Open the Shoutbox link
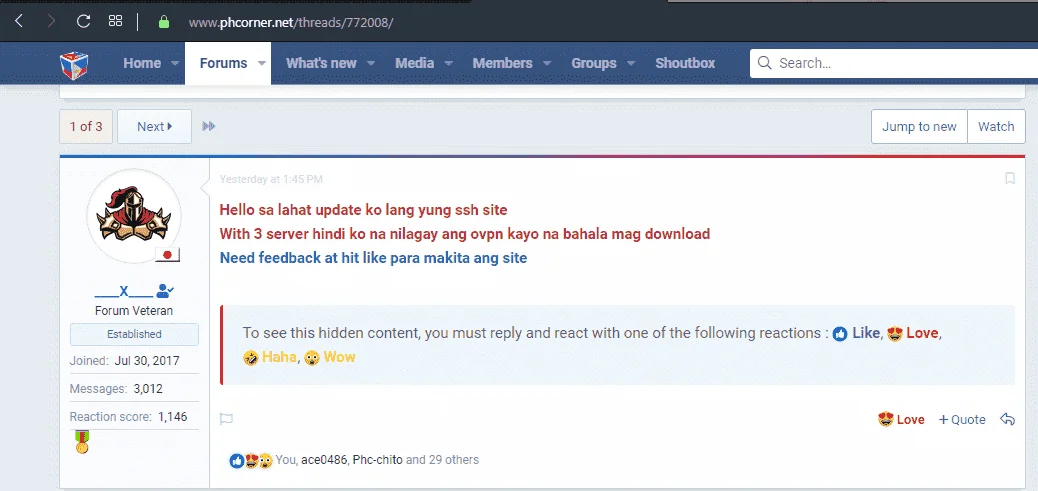This screenshot has height=491, width=1038. 685,64
